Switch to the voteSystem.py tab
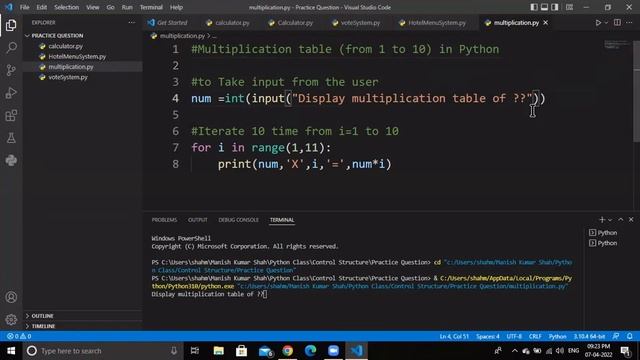640x360 pixels. 356,23
